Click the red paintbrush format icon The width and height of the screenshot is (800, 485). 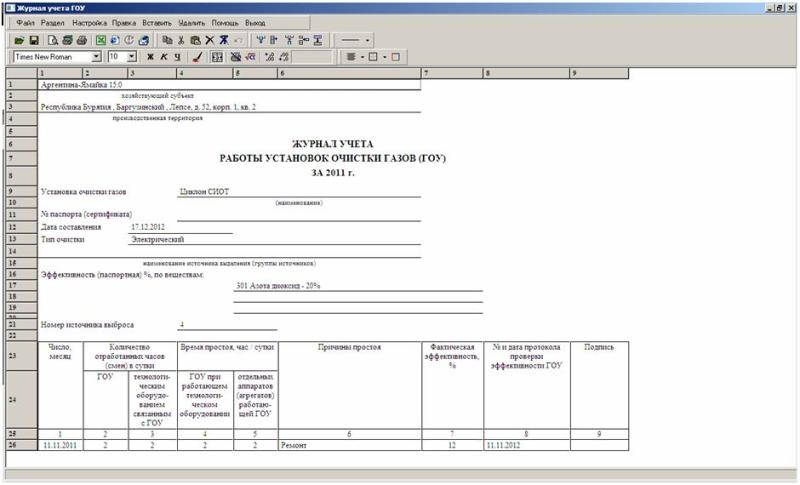[197, 57]
